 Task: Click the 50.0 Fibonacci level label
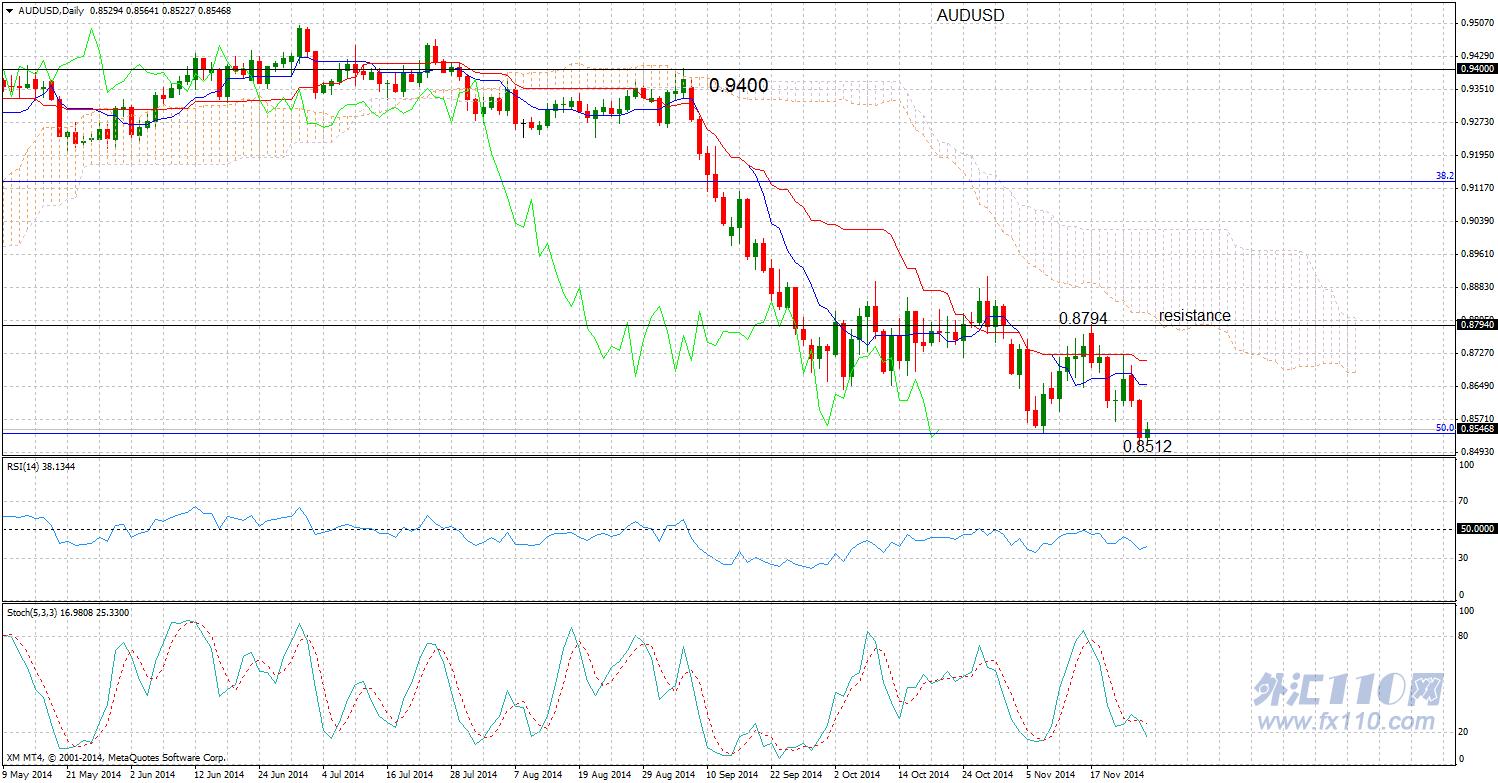[x=1444, y=427]
